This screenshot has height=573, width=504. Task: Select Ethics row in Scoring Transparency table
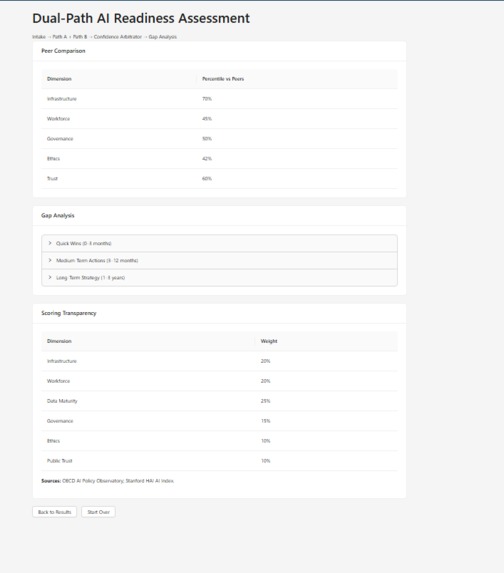pyautogui.click(x=219, y=441)
